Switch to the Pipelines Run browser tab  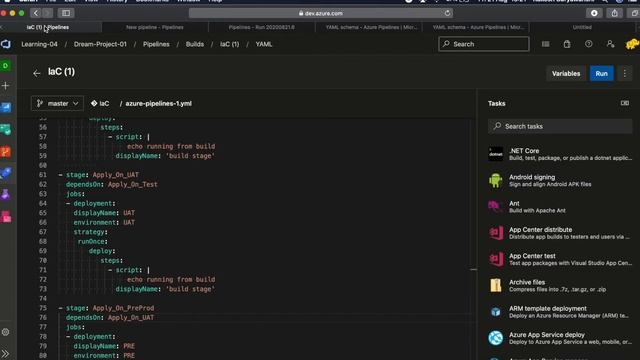coord(262,27)
